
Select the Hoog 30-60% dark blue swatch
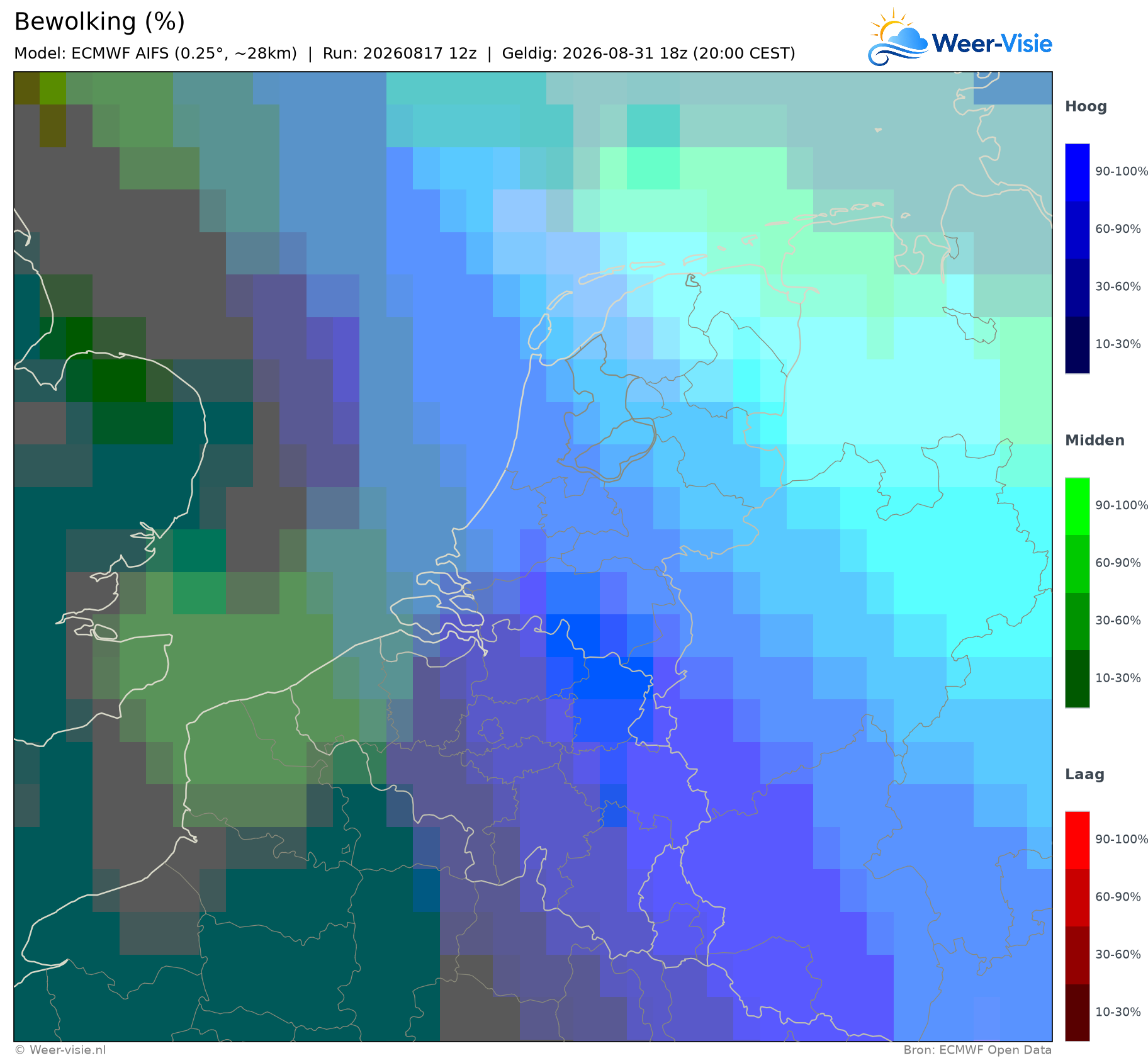tap(1077, 288)
